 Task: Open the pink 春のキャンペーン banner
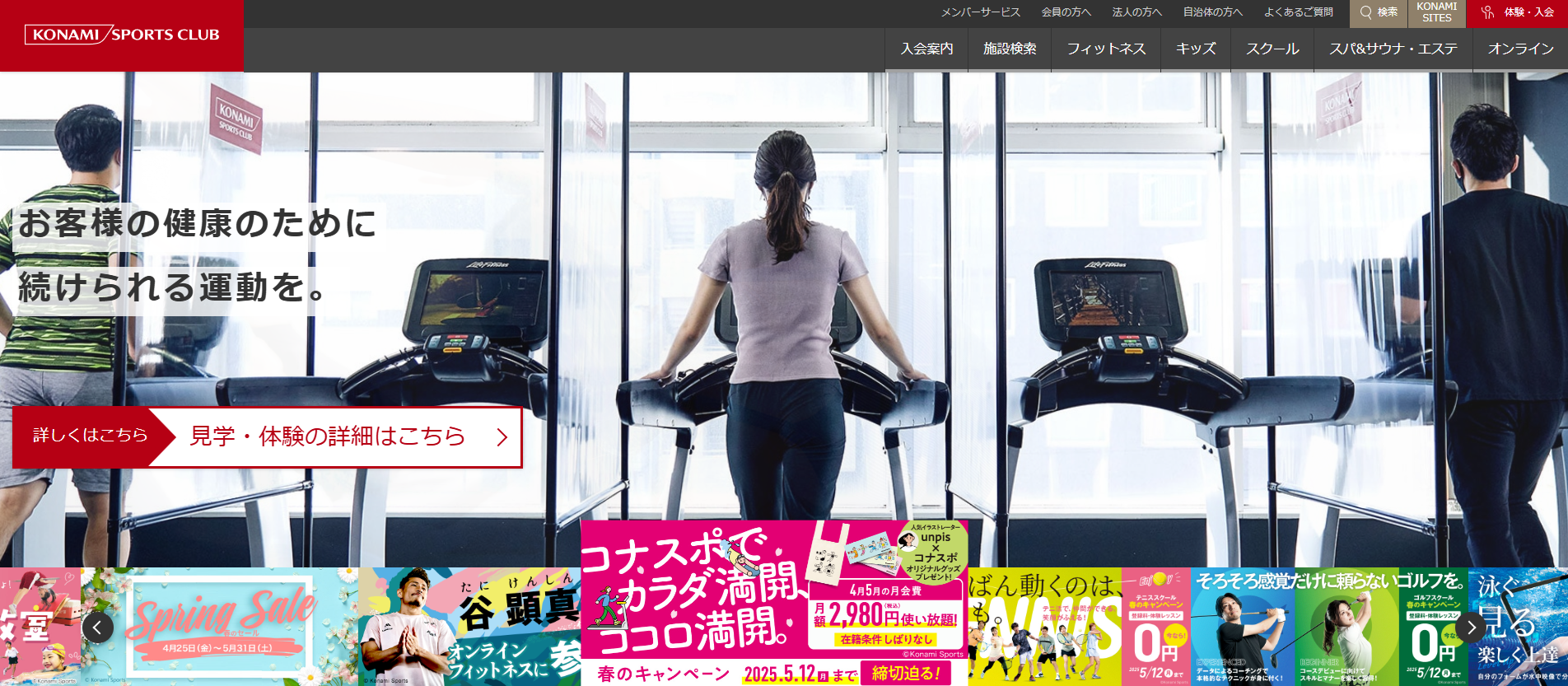pyautogui.click(x=774, y=603)
